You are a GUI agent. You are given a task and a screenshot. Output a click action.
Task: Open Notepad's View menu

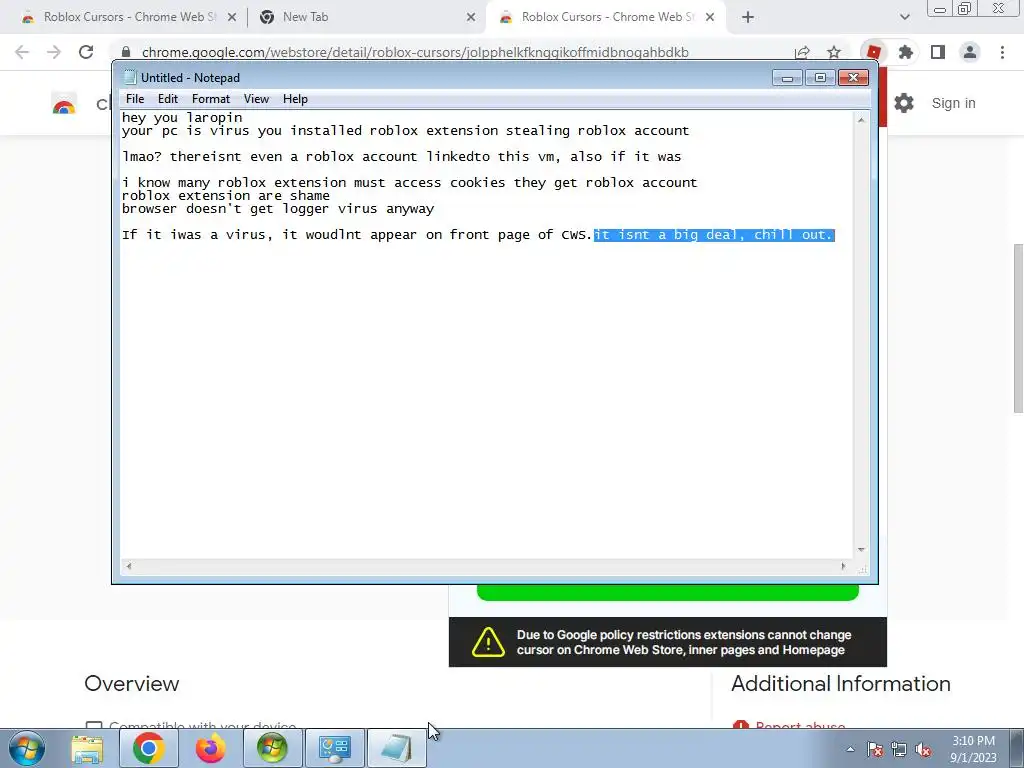coord(256,99)
